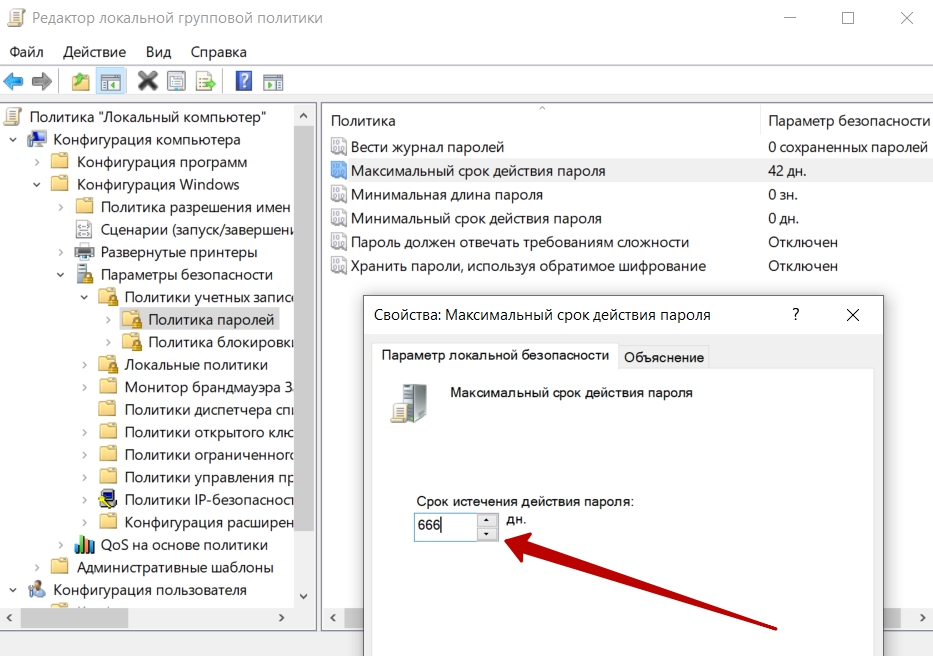
Task: Decrease password expiry days with down spinner
Action: coord(487,534)
